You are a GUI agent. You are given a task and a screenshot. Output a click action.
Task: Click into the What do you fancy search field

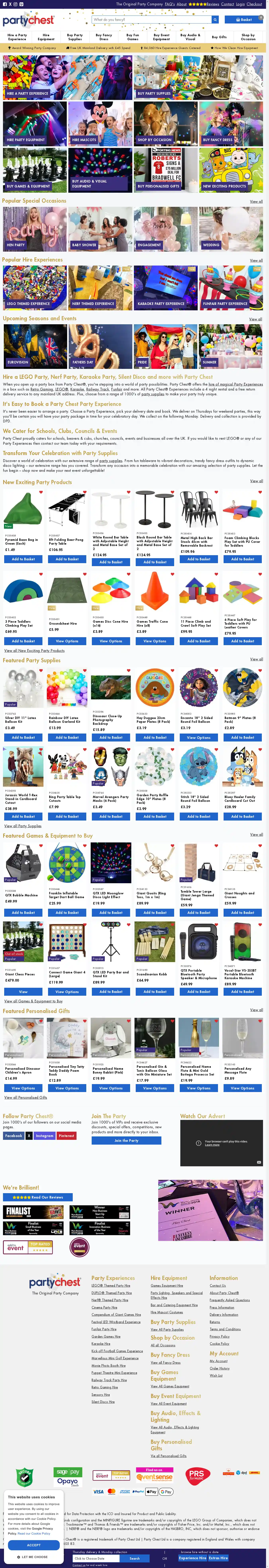[x=151, y=20]
